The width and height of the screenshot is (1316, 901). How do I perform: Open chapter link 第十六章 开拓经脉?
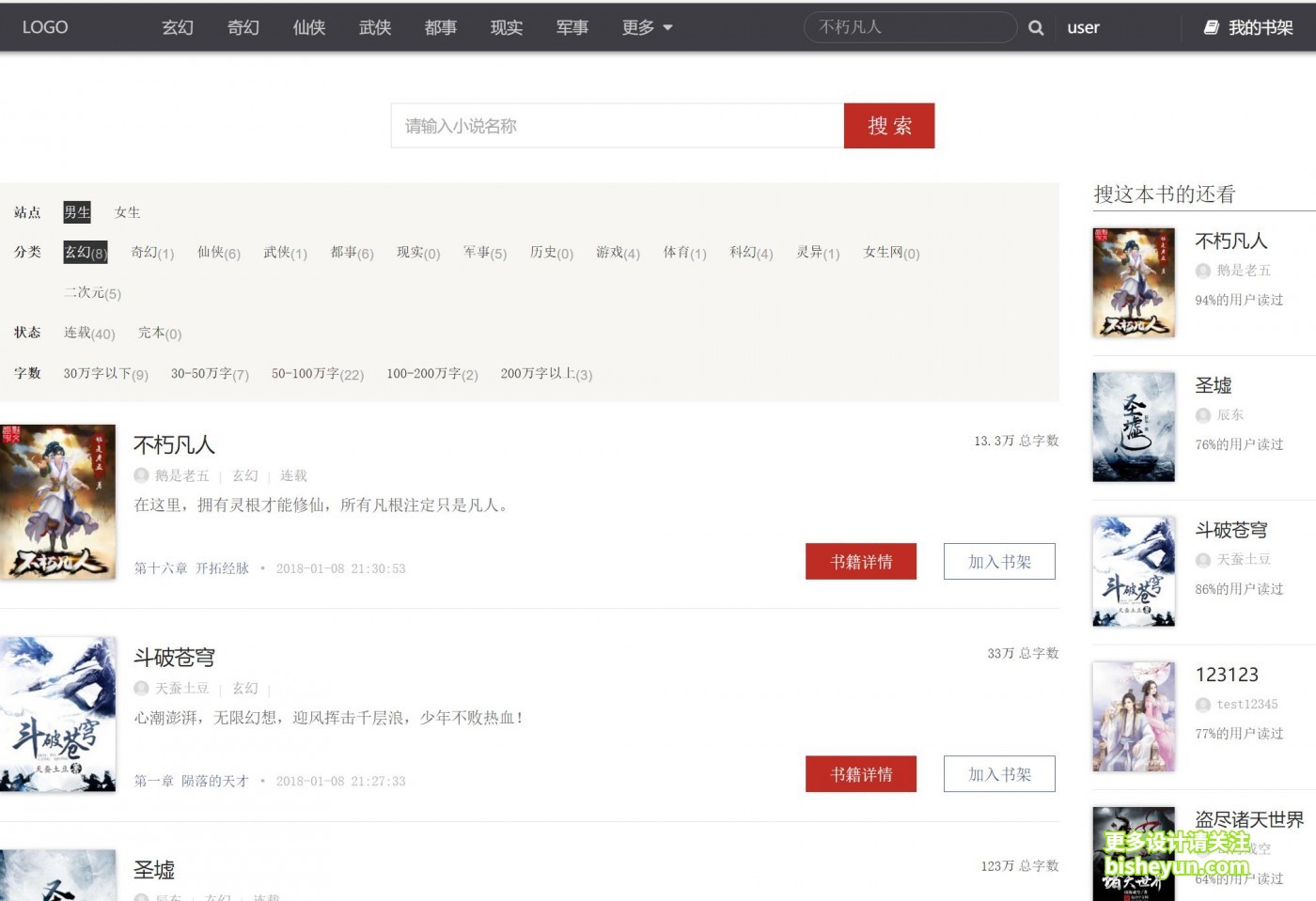(191, 568)
